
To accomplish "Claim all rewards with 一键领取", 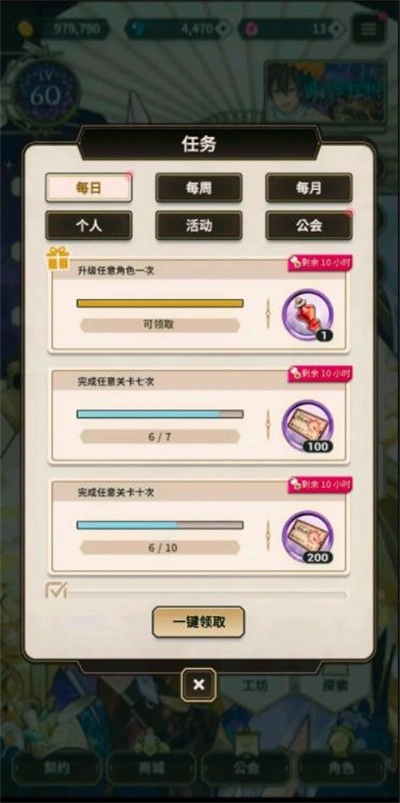I will pyautogui.click(x=199, y=622).
